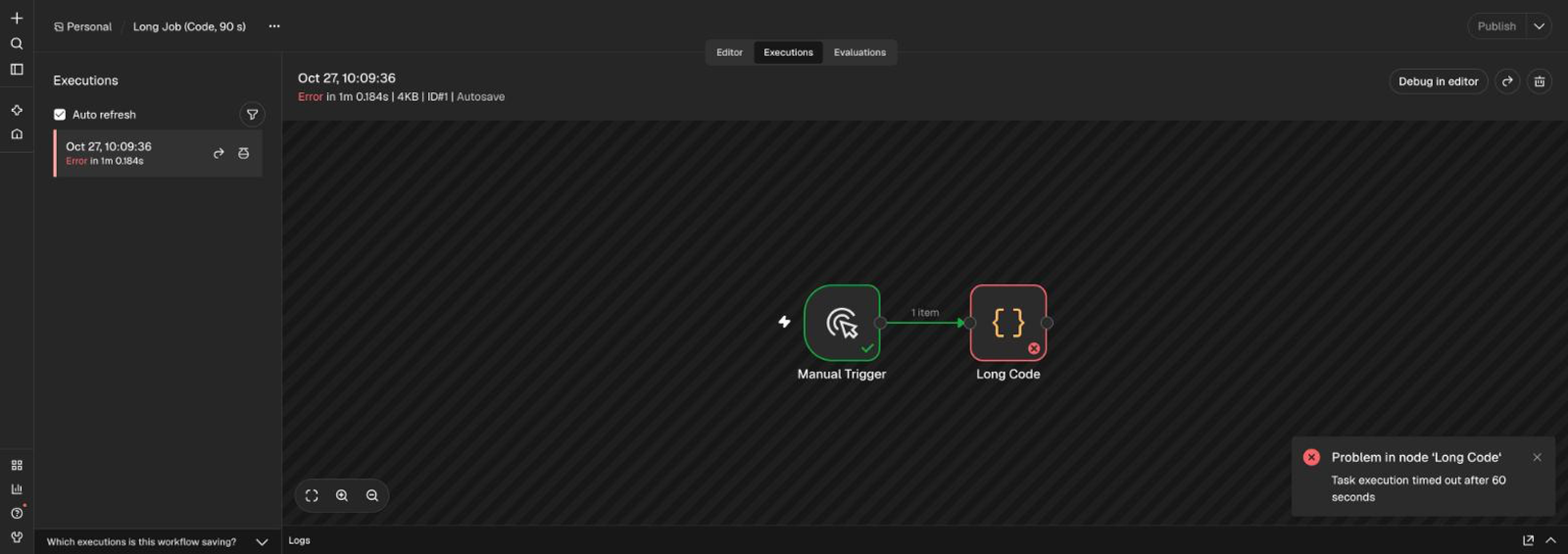Click the lightning bolt trigger indicator
This screenshot has height=554, width=1568.
784,322
